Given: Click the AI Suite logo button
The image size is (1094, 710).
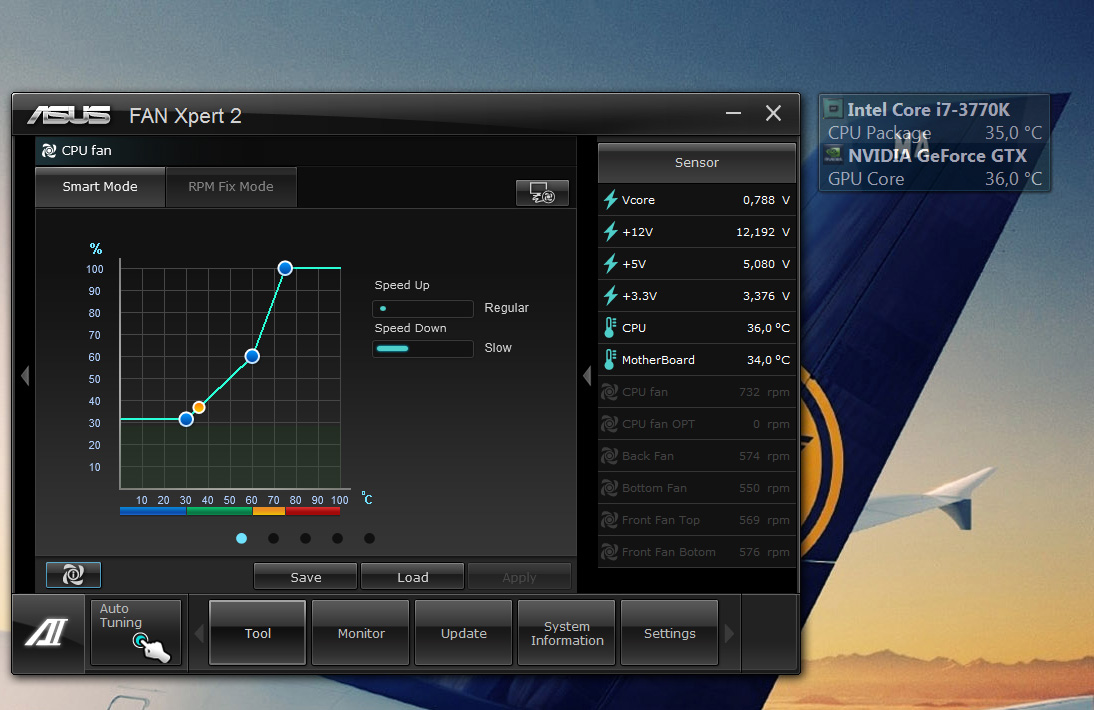Looking at the screenshot, I should (47, 633).
